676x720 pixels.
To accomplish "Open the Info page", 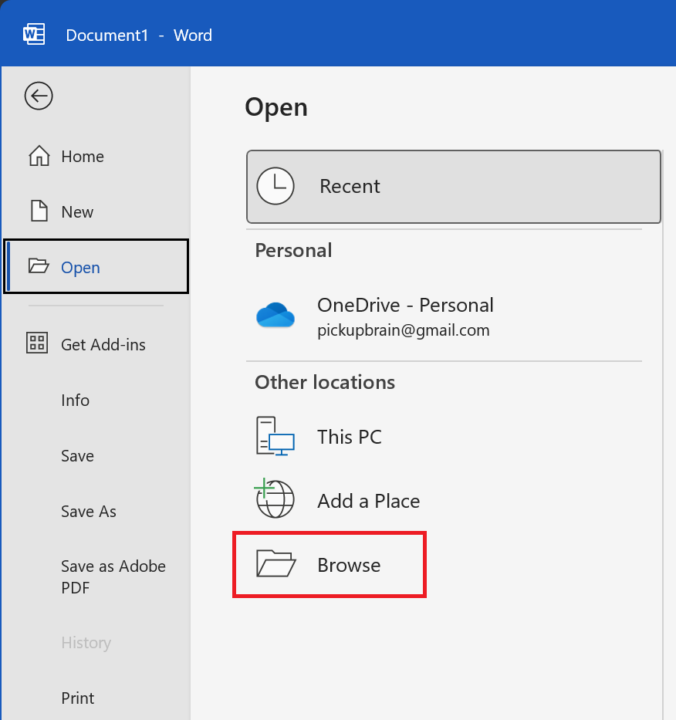I will pyautogui.click(x=96, y=400).
